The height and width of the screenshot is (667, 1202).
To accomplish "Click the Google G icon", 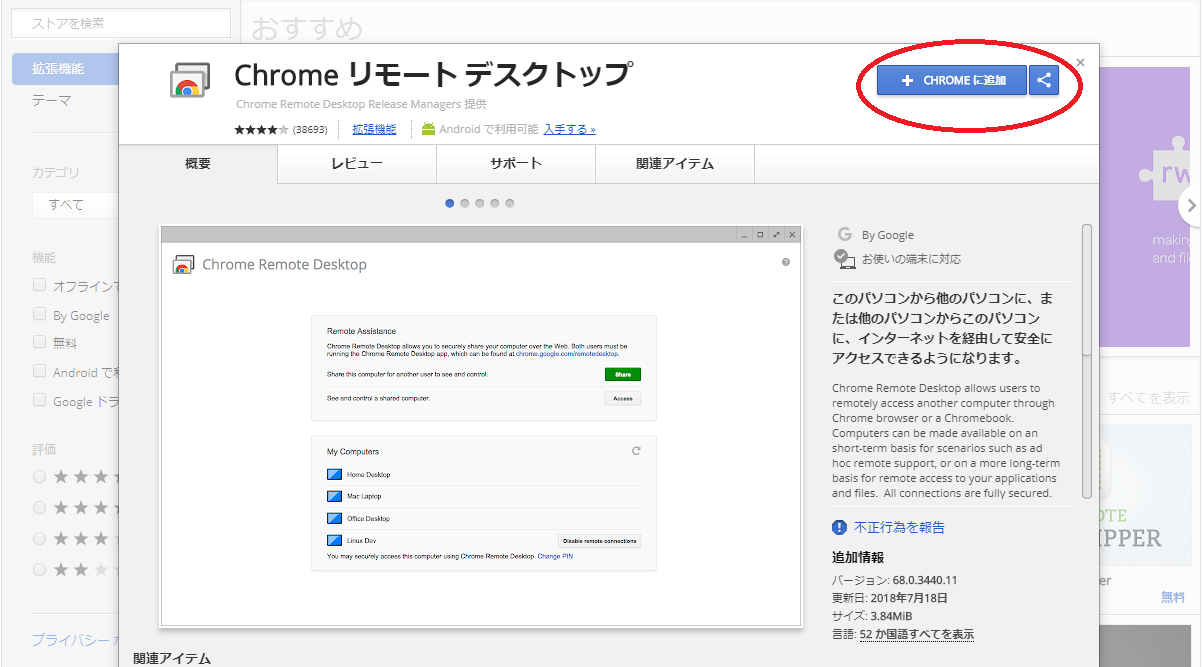I will click(845, 234).
